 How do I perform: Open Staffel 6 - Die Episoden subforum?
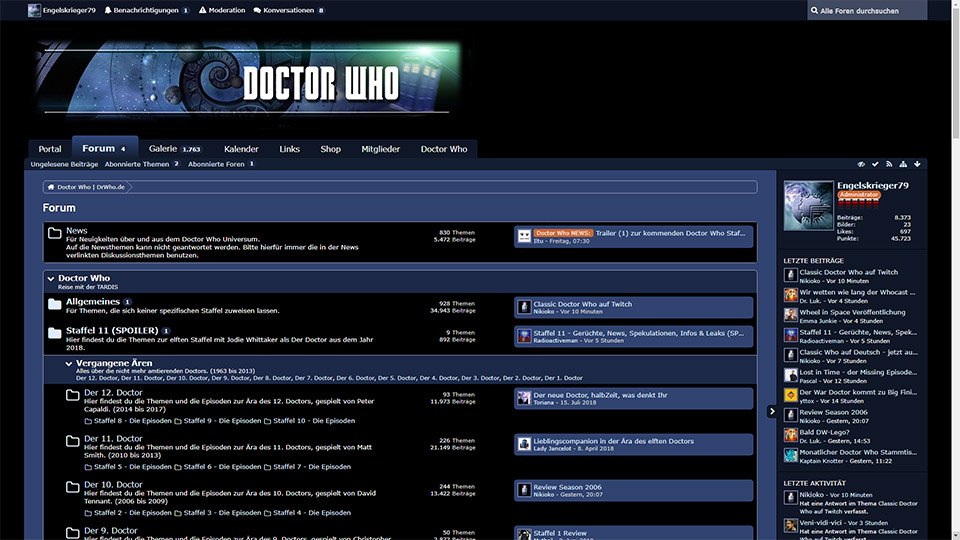222,467
